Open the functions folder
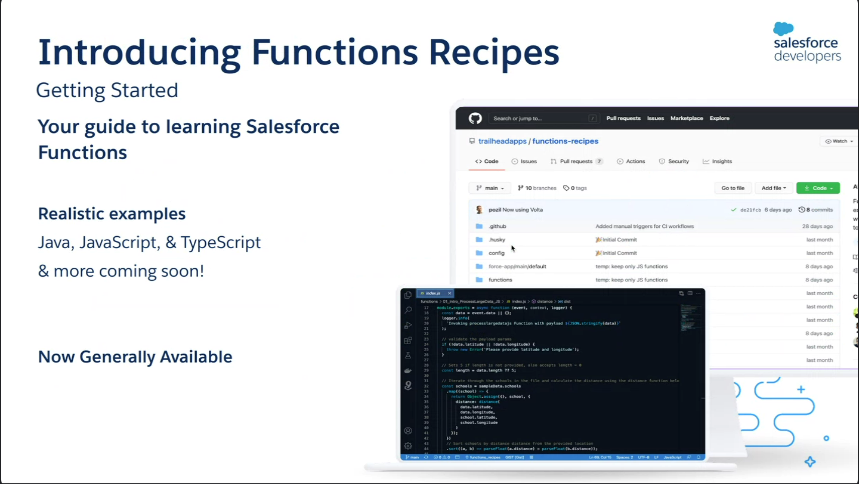 pos(500,280)
